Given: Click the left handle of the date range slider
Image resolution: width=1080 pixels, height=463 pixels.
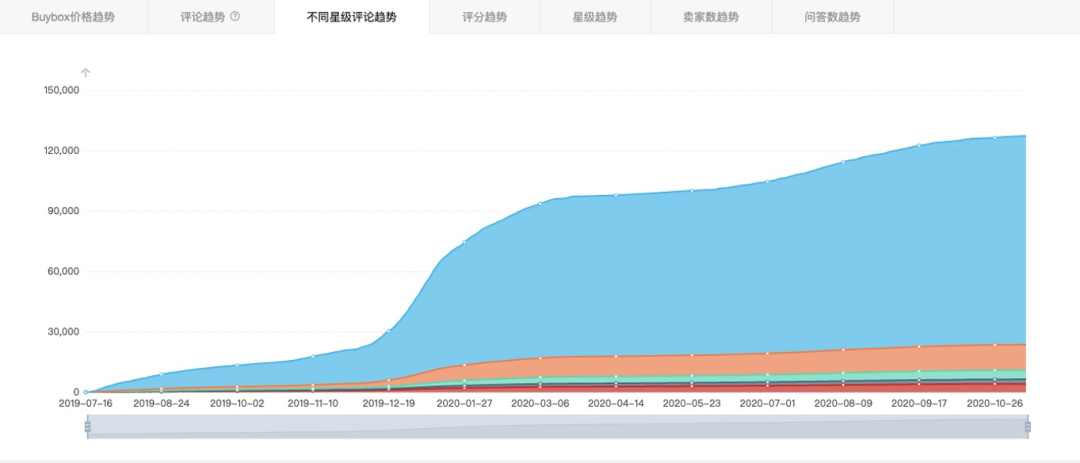Looking at the screenshot, I should [x=87, y=427].
